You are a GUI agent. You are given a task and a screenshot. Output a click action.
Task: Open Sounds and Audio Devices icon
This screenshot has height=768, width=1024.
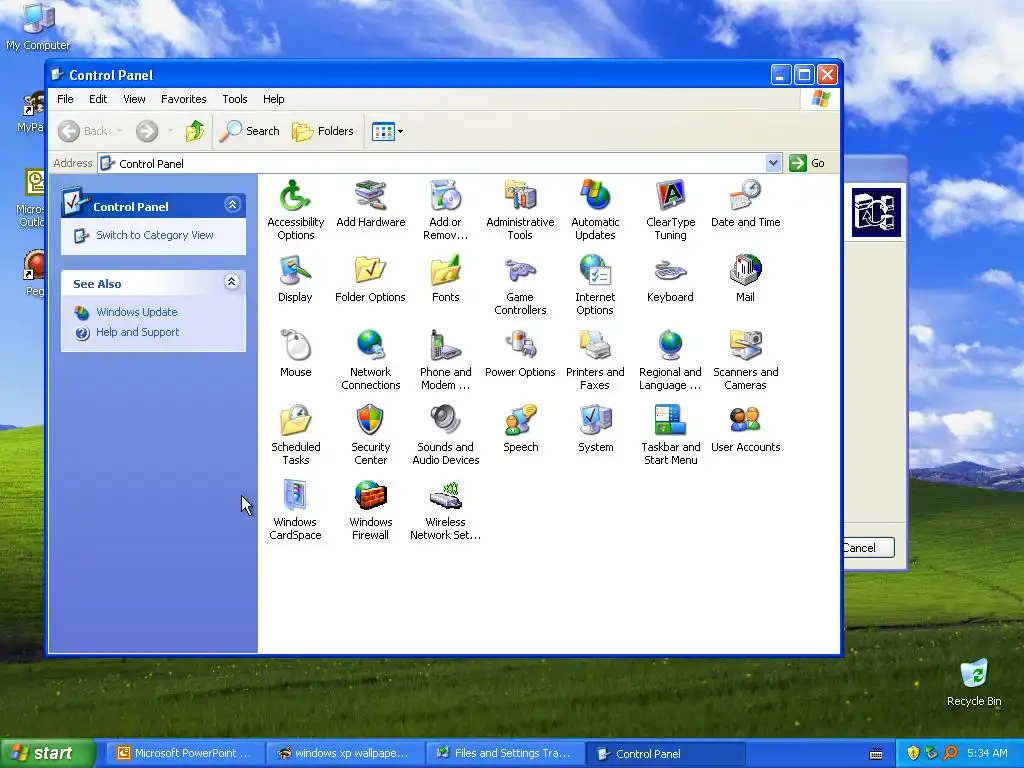[x=445, y=421]
